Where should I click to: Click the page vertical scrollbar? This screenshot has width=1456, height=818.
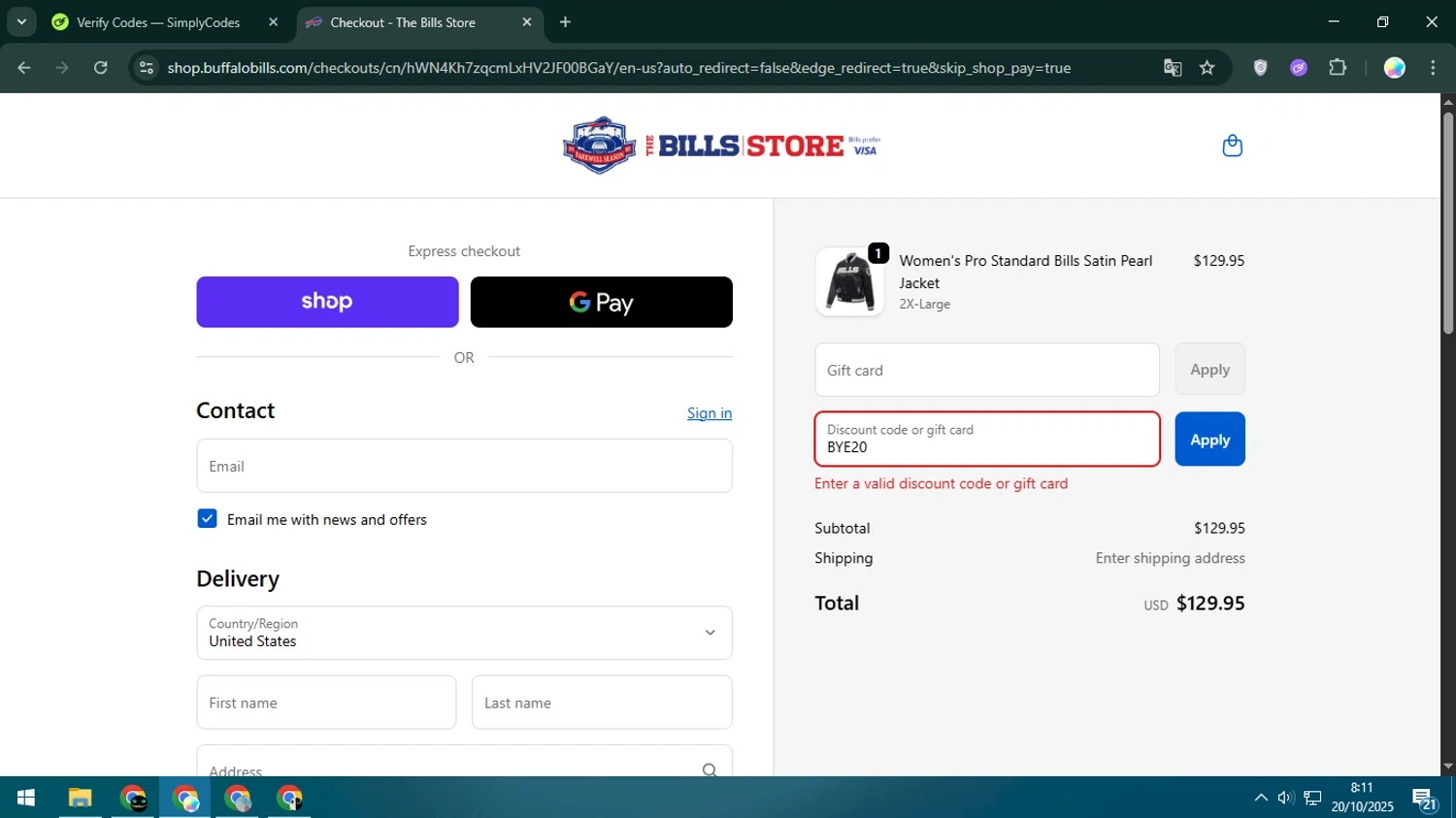[1447, 223]
